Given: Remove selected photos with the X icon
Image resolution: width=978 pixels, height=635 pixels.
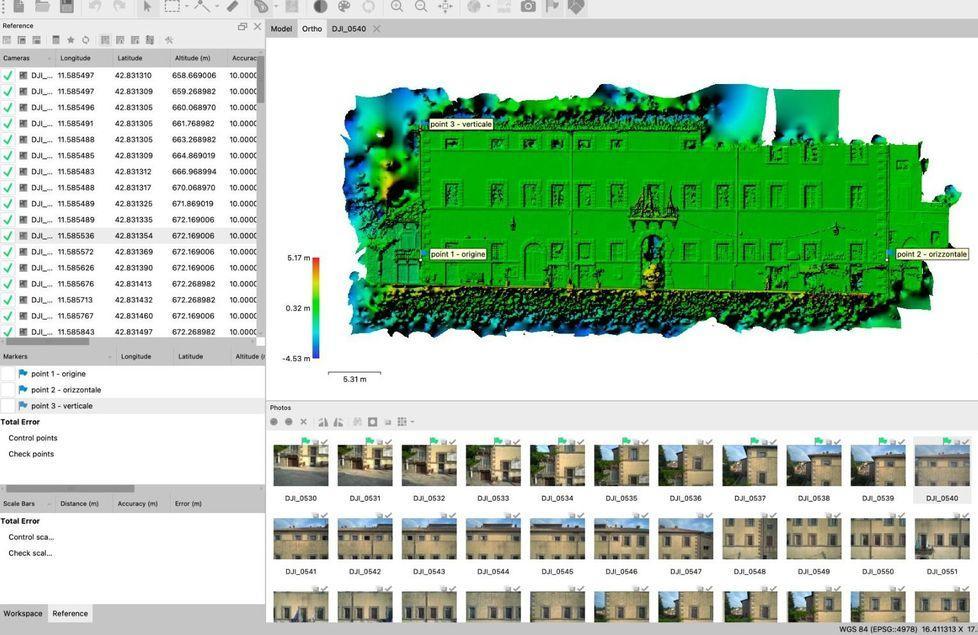Looking at the screenshot, I should click(x=304, y=422).
